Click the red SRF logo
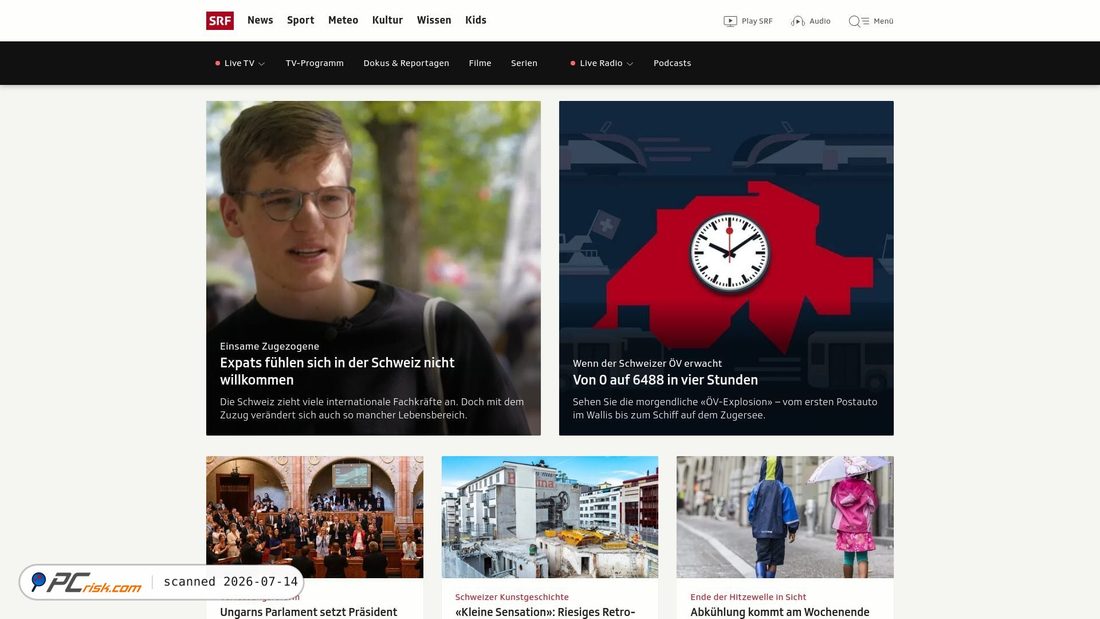This screenshot has width=1100, height=619. coord(220,20)
